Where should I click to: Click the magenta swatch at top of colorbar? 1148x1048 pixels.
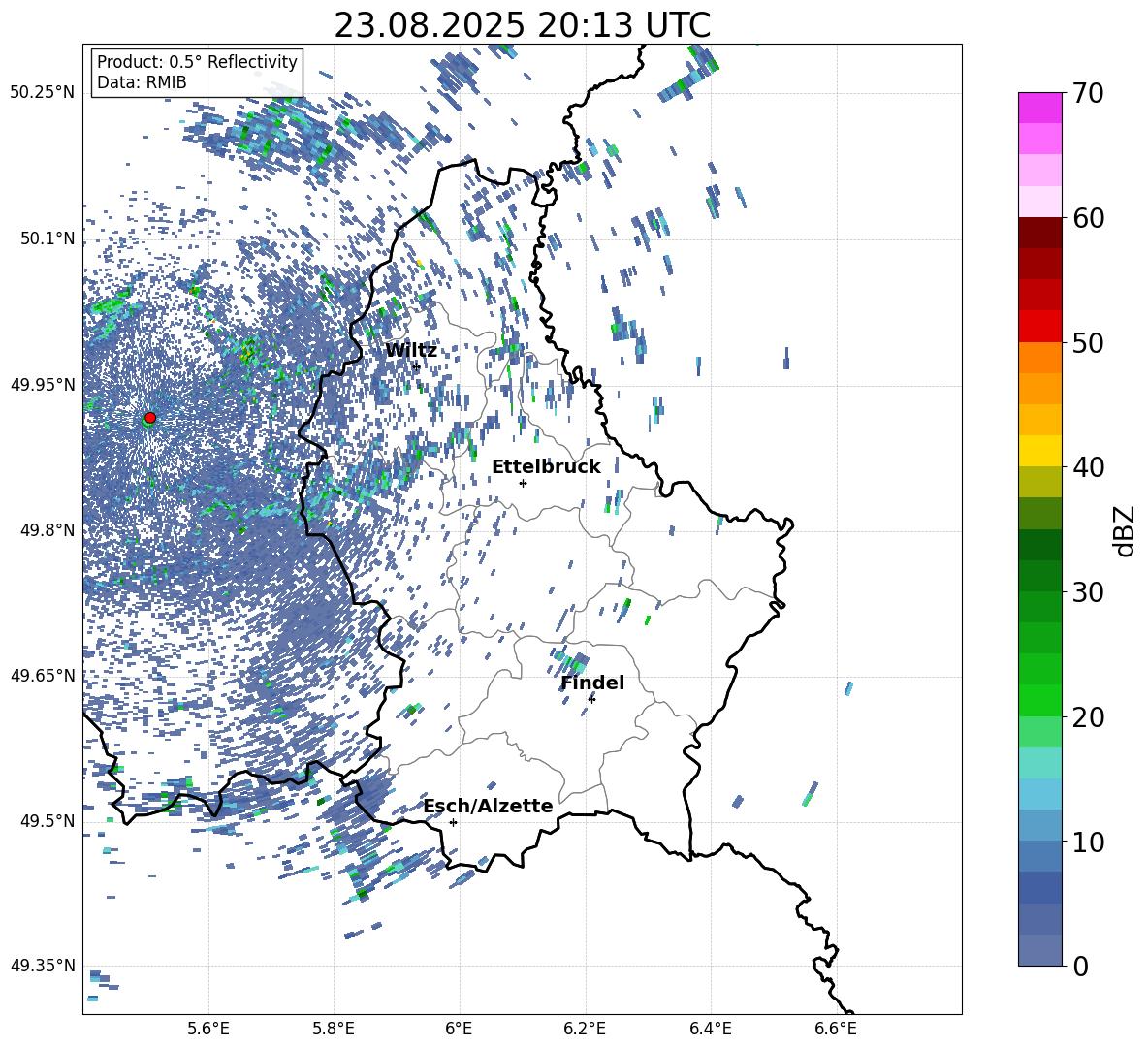(x=1039, y=108)
